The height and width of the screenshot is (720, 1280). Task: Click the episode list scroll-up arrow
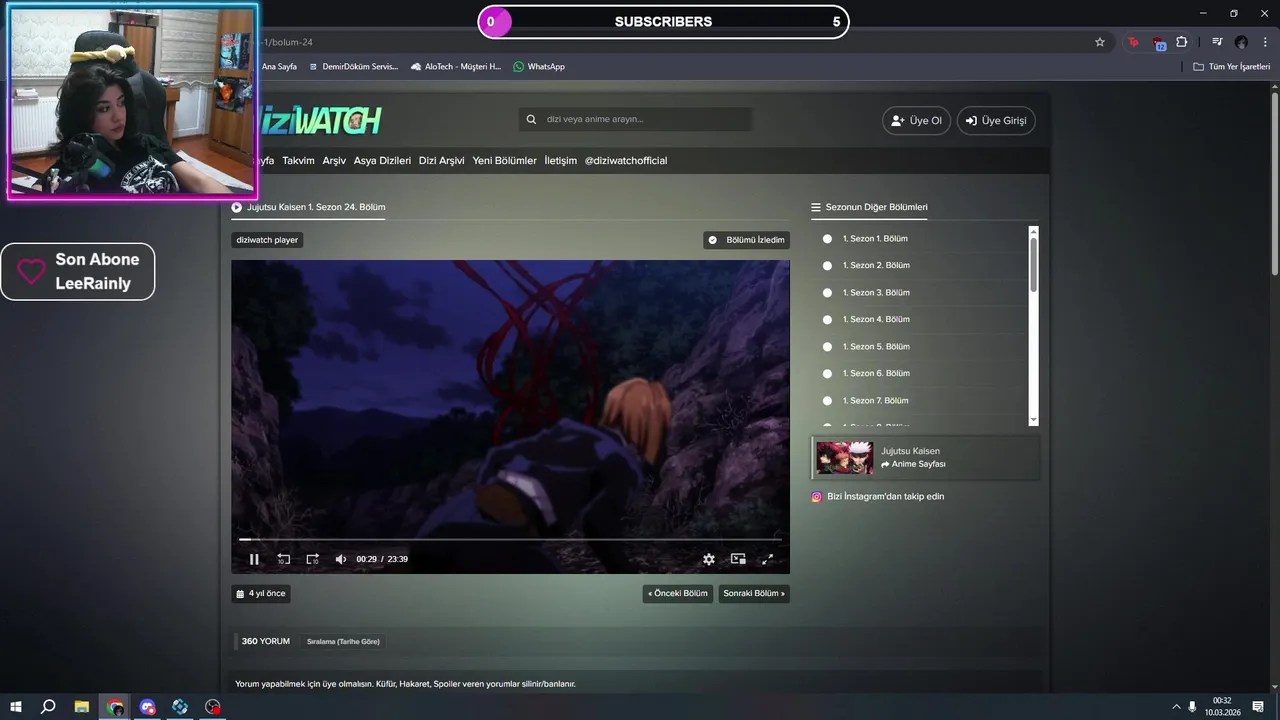pos(1034,231)
